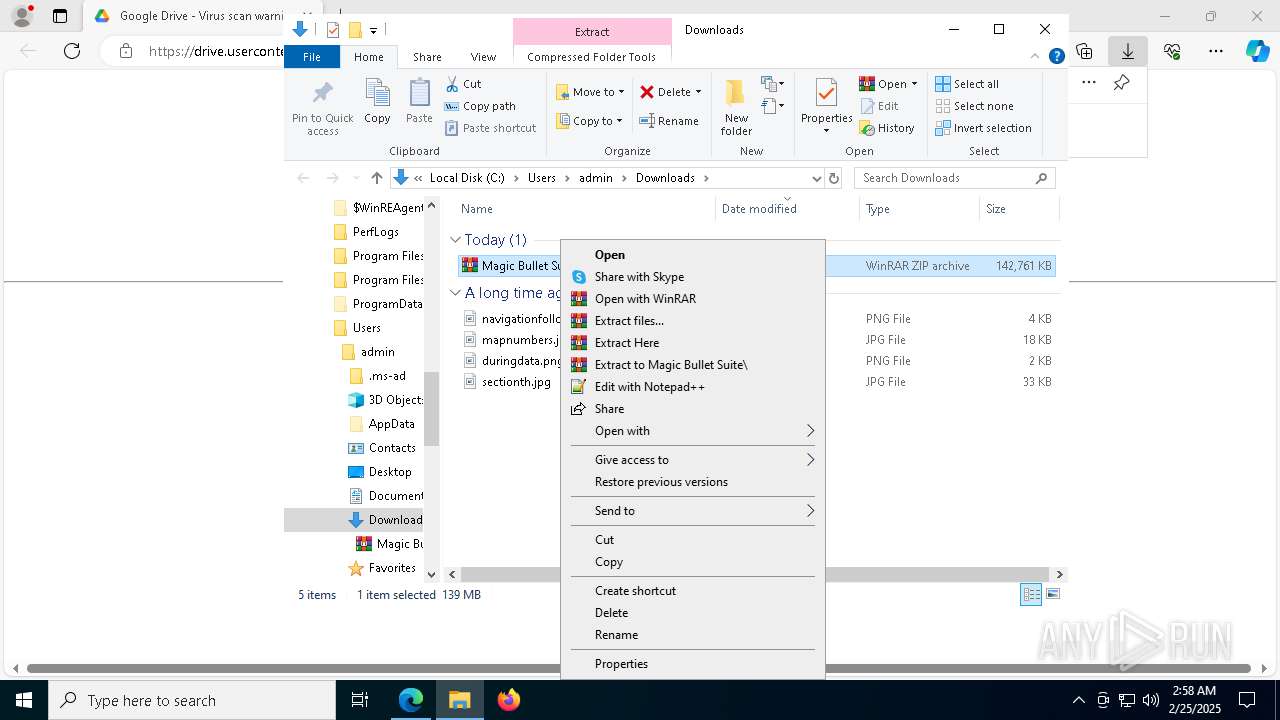Select Properties in the context menu
This screenshot has width=1280, height=720.
(692, 664)
